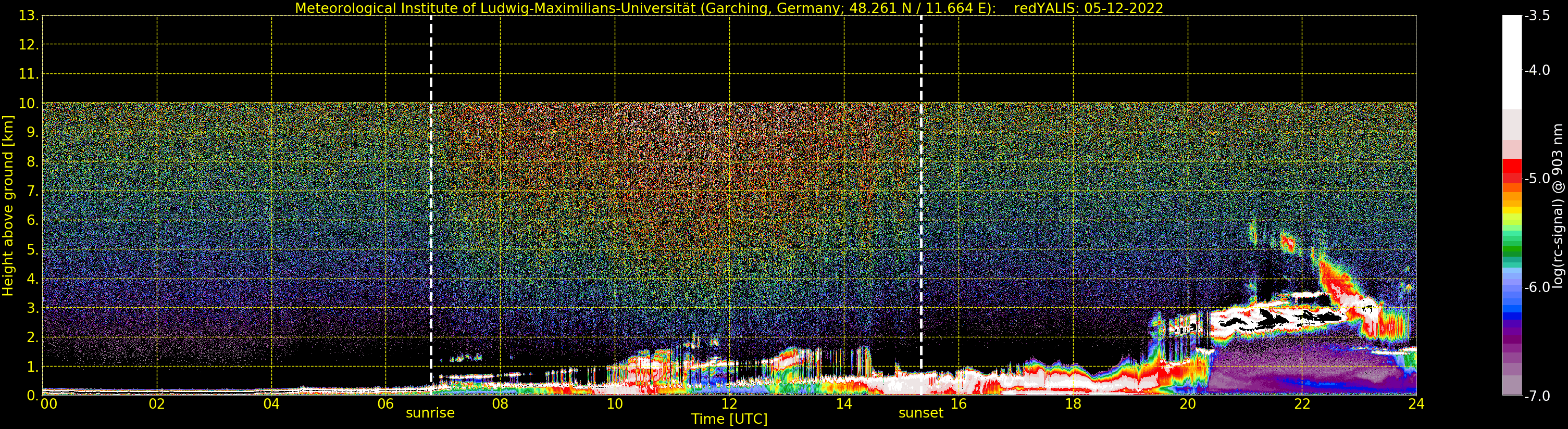Click the '06' time tick label
The height and width of the screenshot is (429, 1568).
(x=386, y=404)
